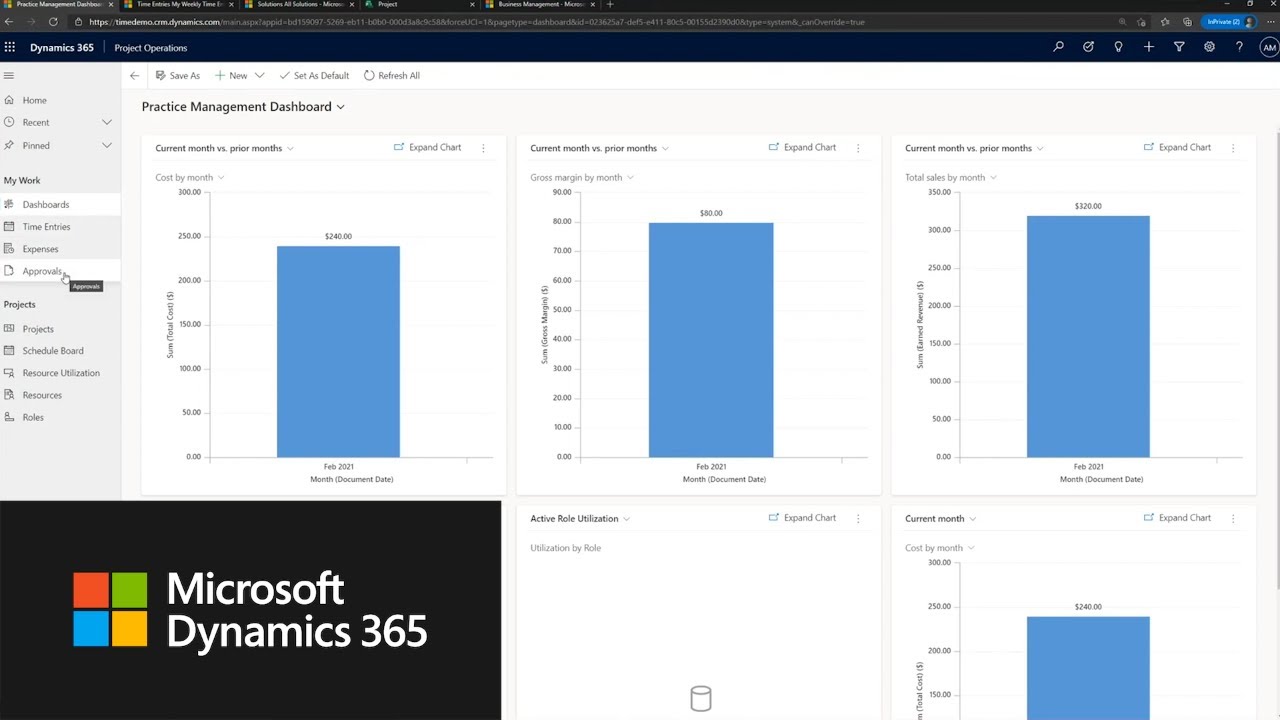Viewport: 1280px width, 720px height.
Task: Click the Schedule Board sidebar icon
Action: pyautogui.click(x=9, y=350)
